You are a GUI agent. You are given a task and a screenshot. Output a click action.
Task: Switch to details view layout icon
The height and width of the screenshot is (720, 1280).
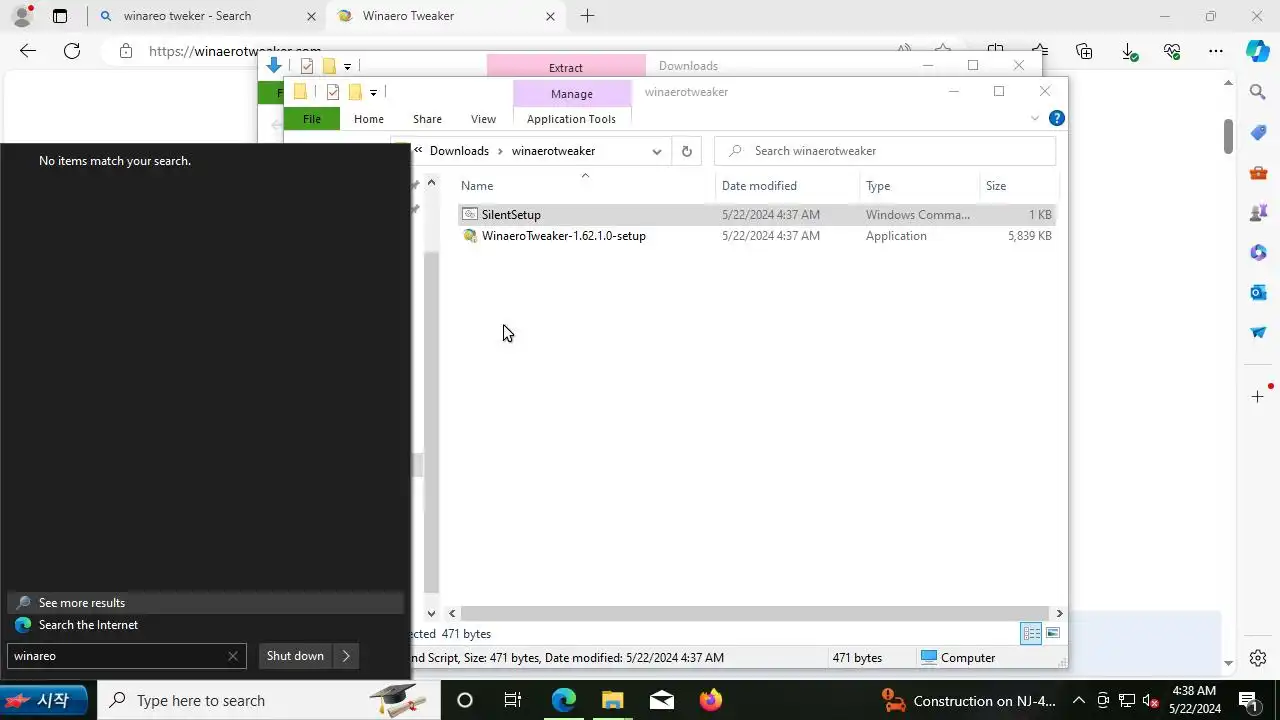(1031, 633)
